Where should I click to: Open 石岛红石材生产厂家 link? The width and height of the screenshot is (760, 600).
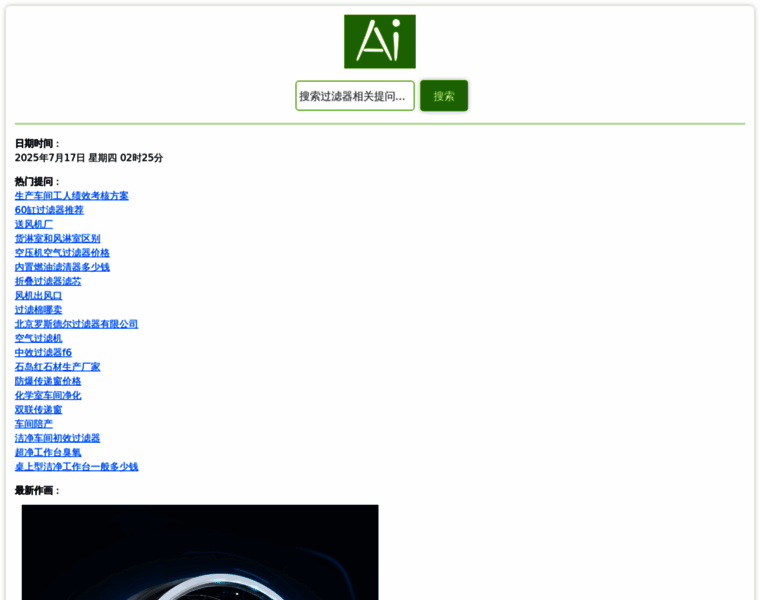[57, 367]
